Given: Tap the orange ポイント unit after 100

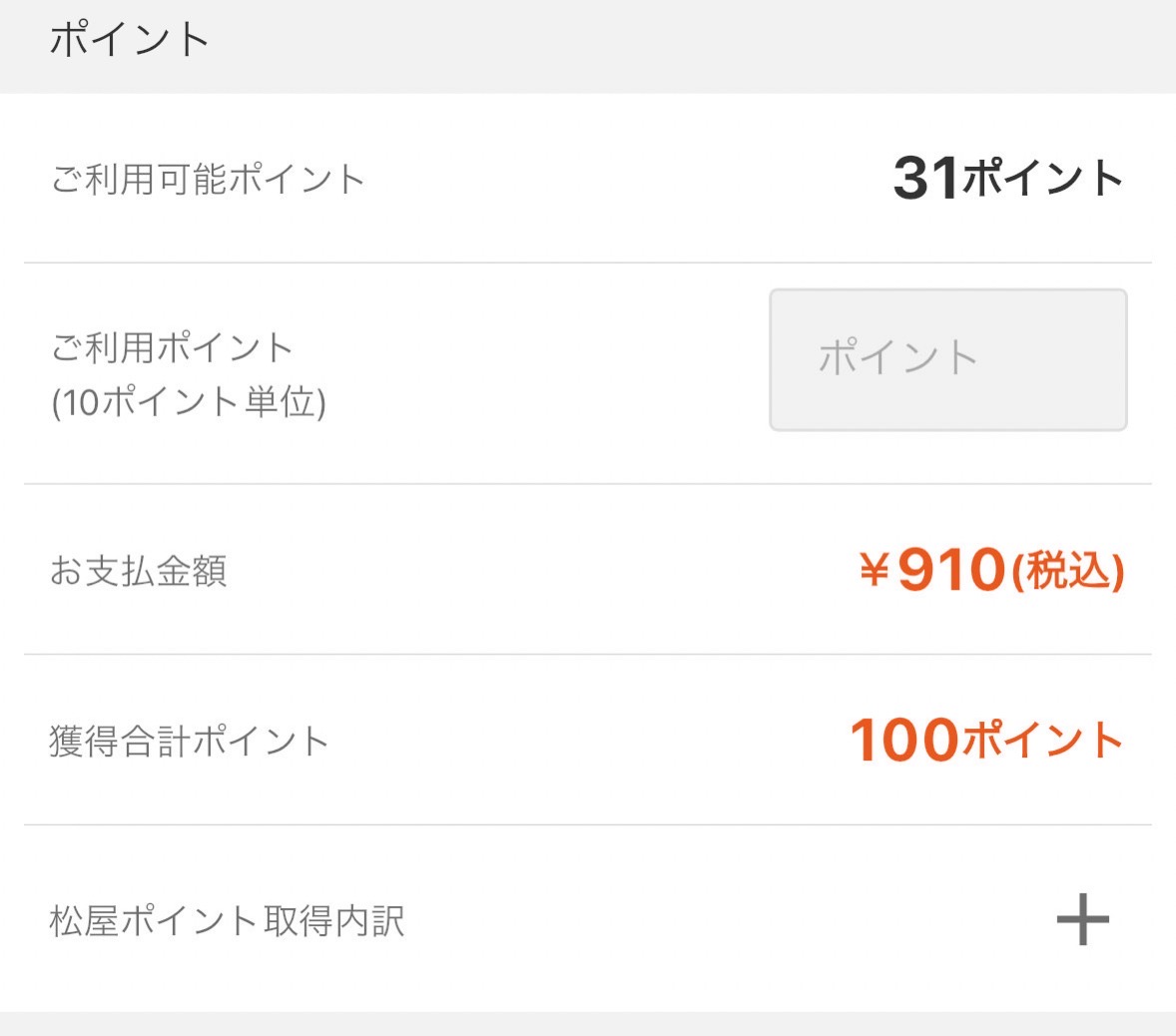Looking at the screenshot, I should (x=1042, y=740).
